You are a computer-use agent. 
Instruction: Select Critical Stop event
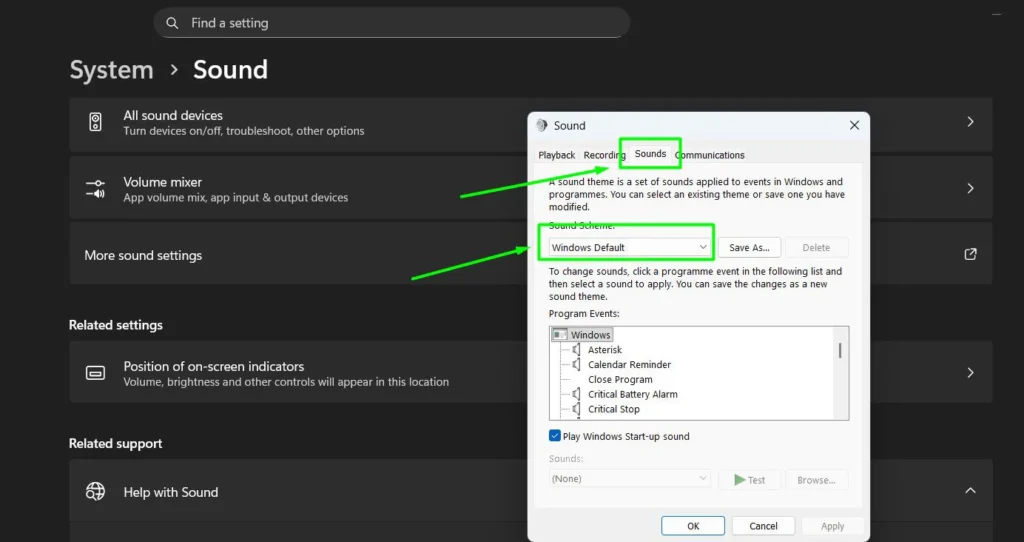pyautogui.click(x=614, y=409)
